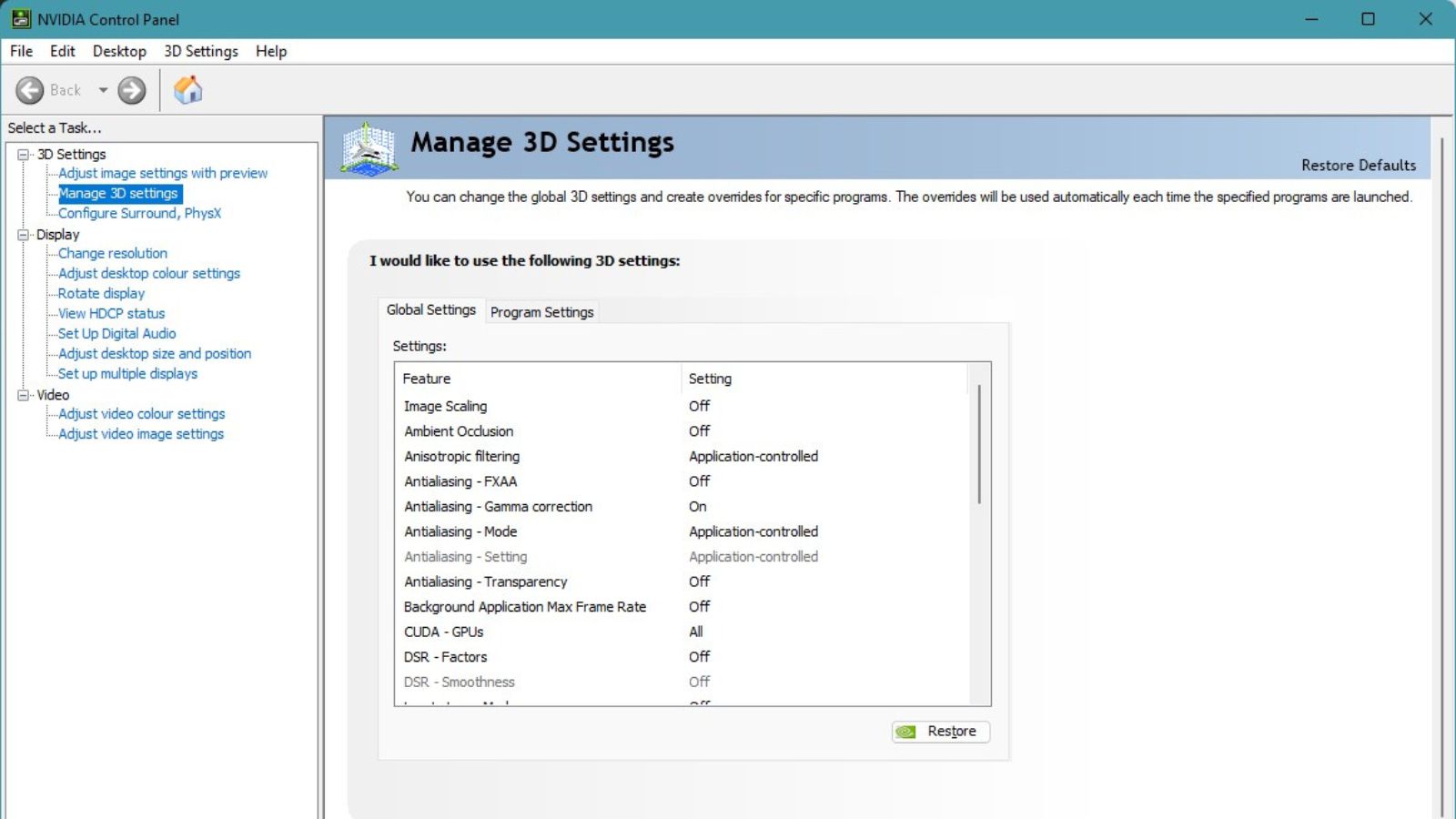Viewport: 1456px width, 819px height.
Task: Click the NVIDIA Control Panel title icon
Action: [x=21, y=19]
